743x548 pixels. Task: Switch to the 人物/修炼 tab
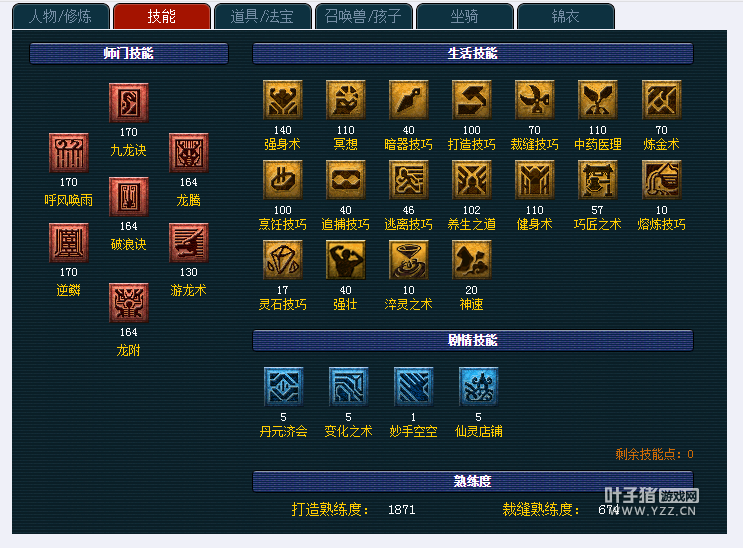61,17
